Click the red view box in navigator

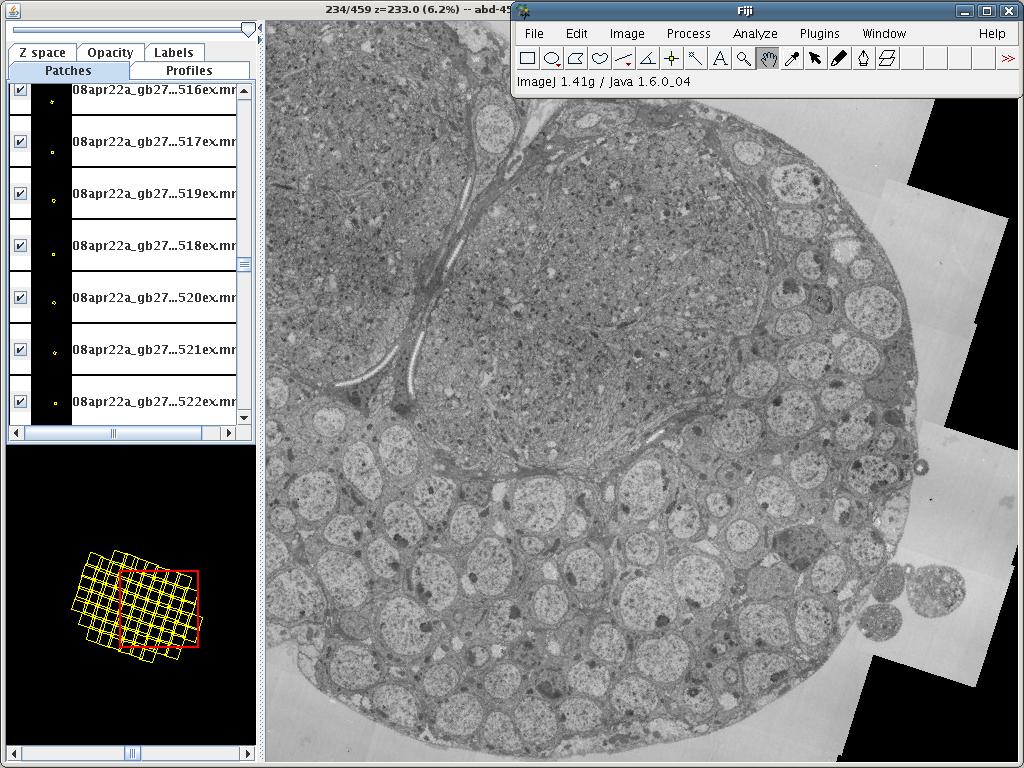[x=158, y=609]
